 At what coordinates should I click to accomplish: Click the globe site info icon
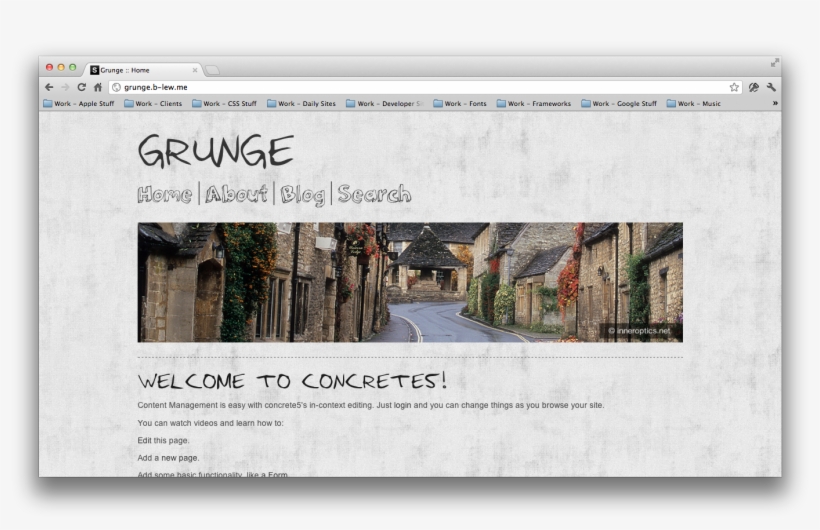point(117,87)
